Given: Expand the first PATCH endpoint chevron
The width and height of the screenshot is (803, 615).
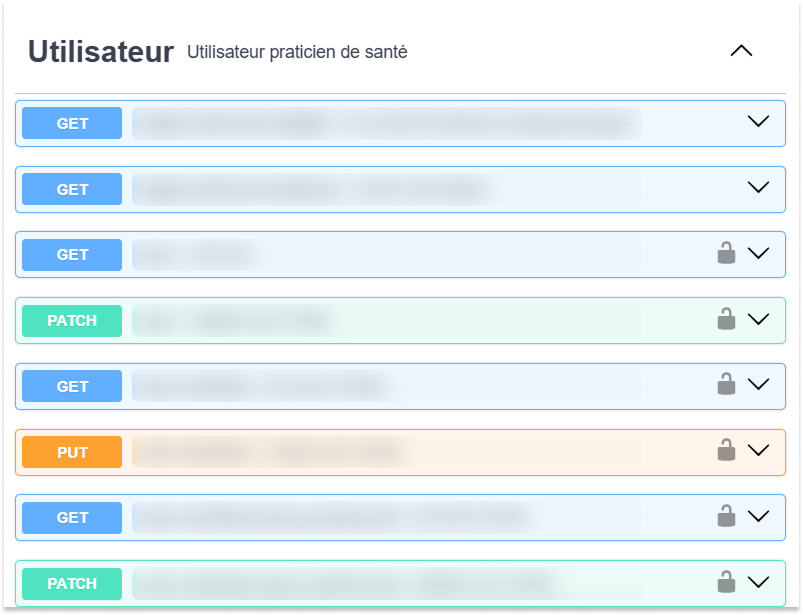Looking at the screenshot, I should (758, 319).
